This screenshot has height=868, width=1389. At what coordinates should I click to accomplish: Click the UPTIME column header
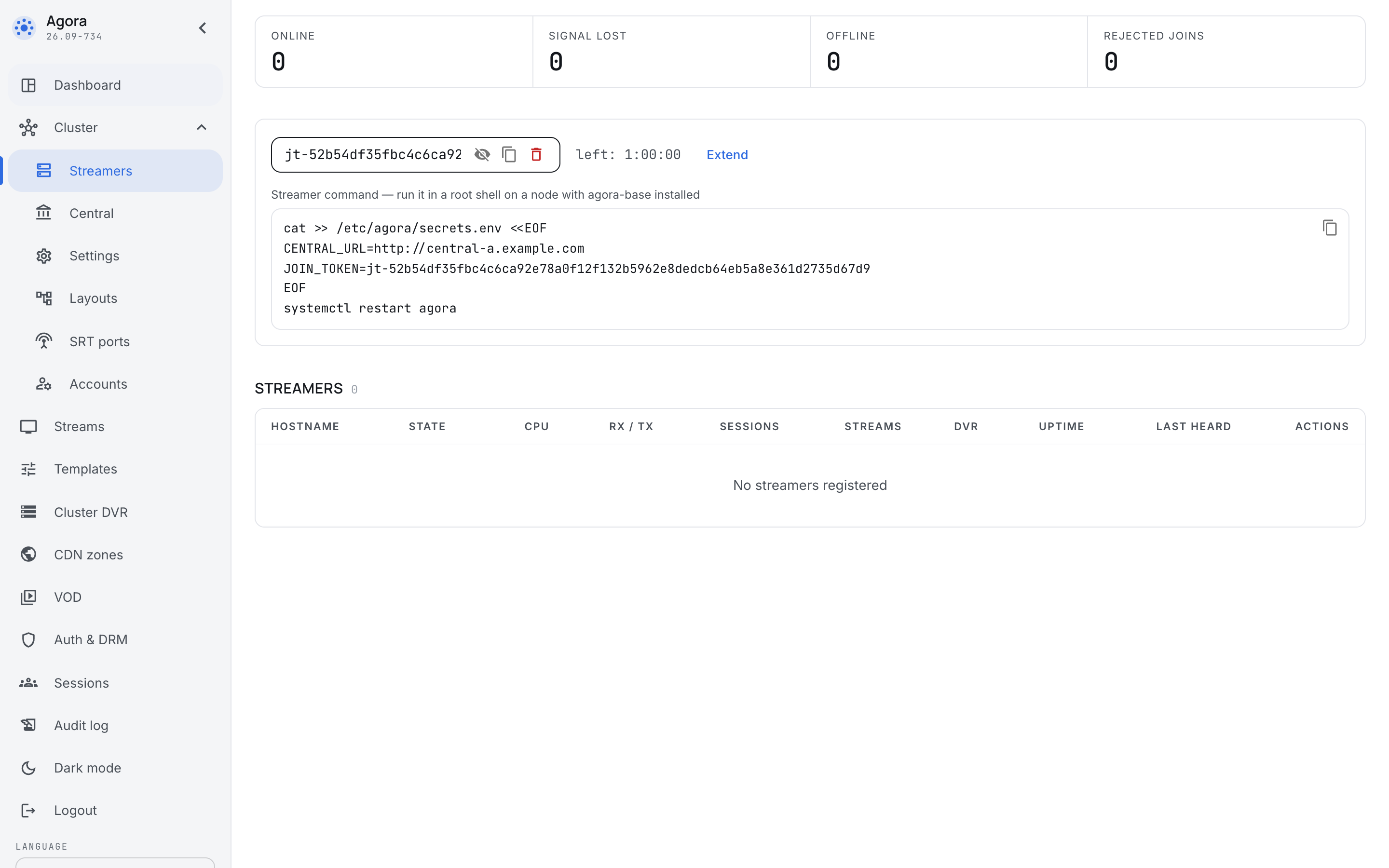pos(1061,426)
